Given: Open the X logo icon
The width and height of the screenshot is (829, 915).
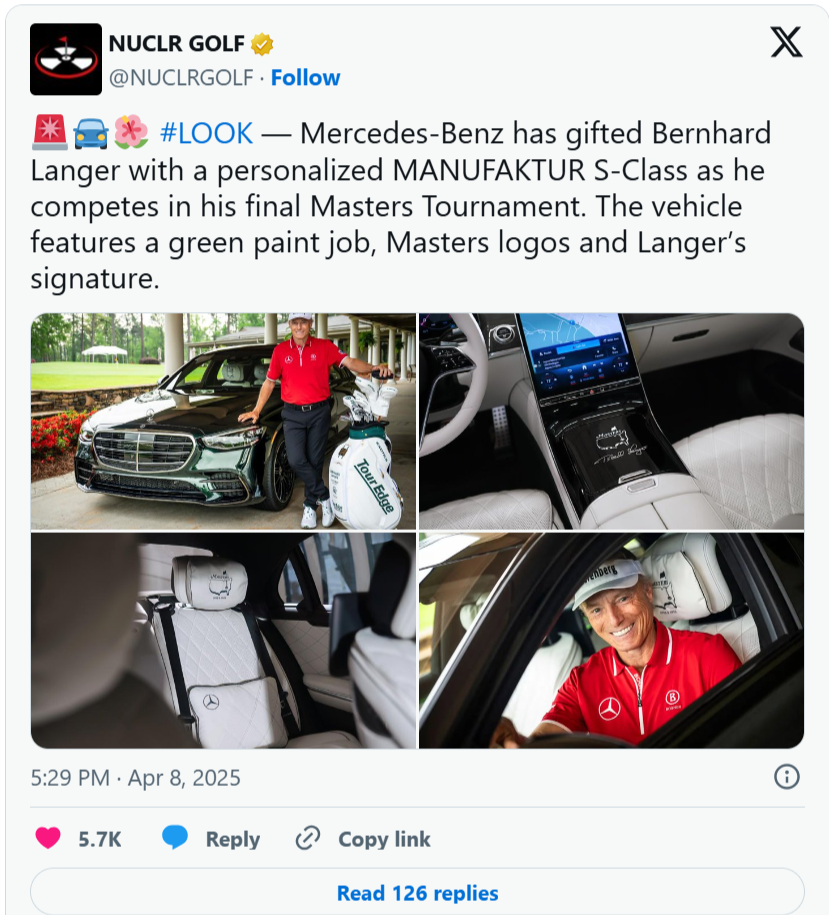Looking at the screenshot, I should pyautogui.click(x=786, y=42).
